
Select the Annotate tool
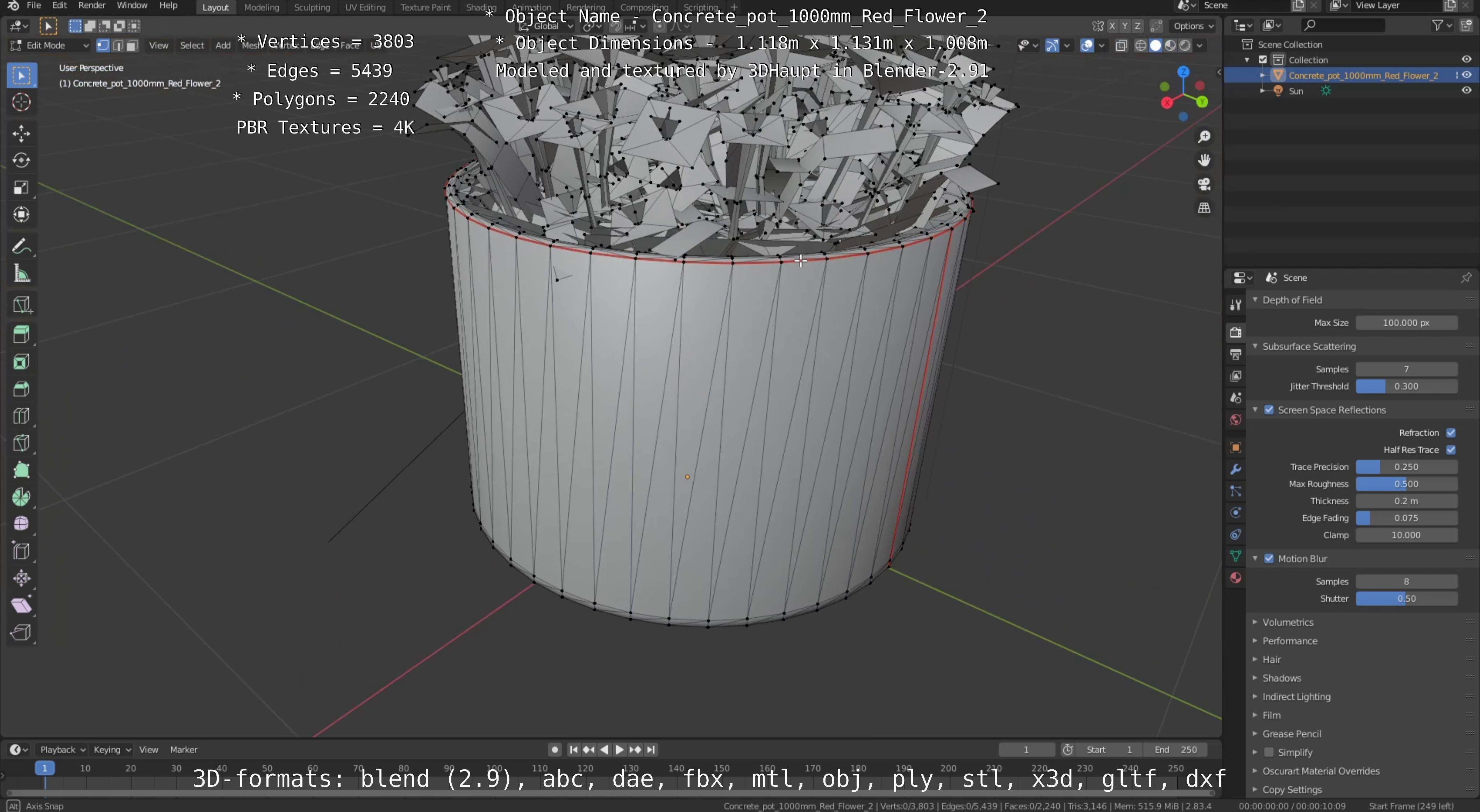(x=21, y=246)
